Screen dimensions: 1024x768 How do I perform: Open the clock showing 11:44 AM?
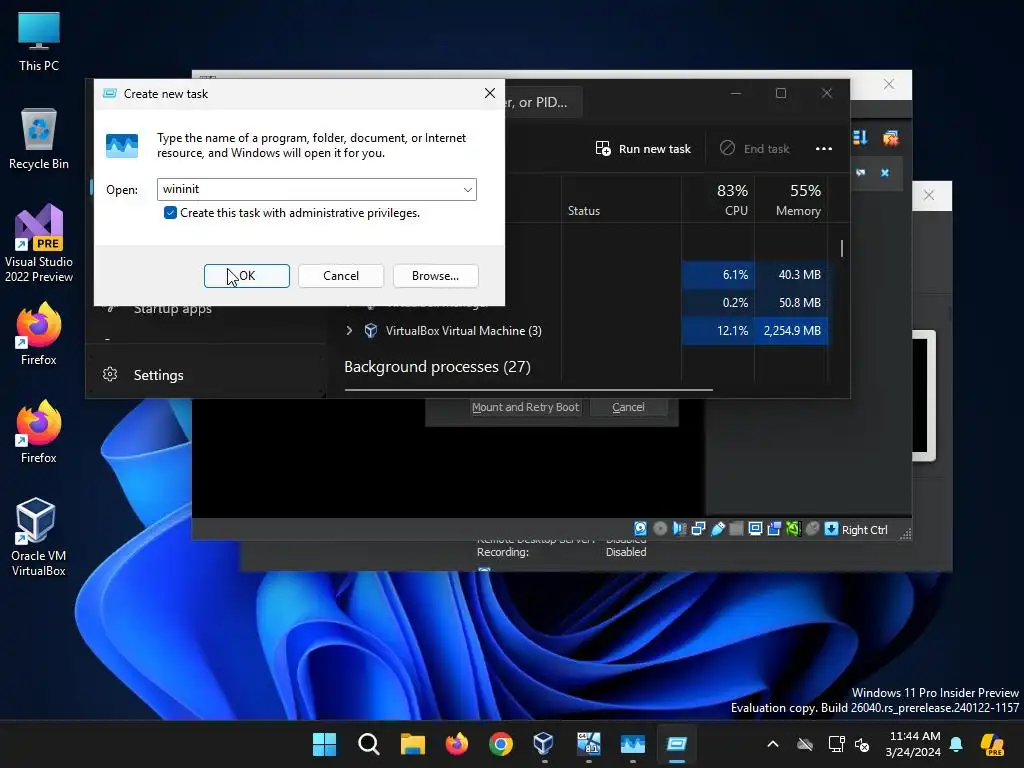click(914, 744)
